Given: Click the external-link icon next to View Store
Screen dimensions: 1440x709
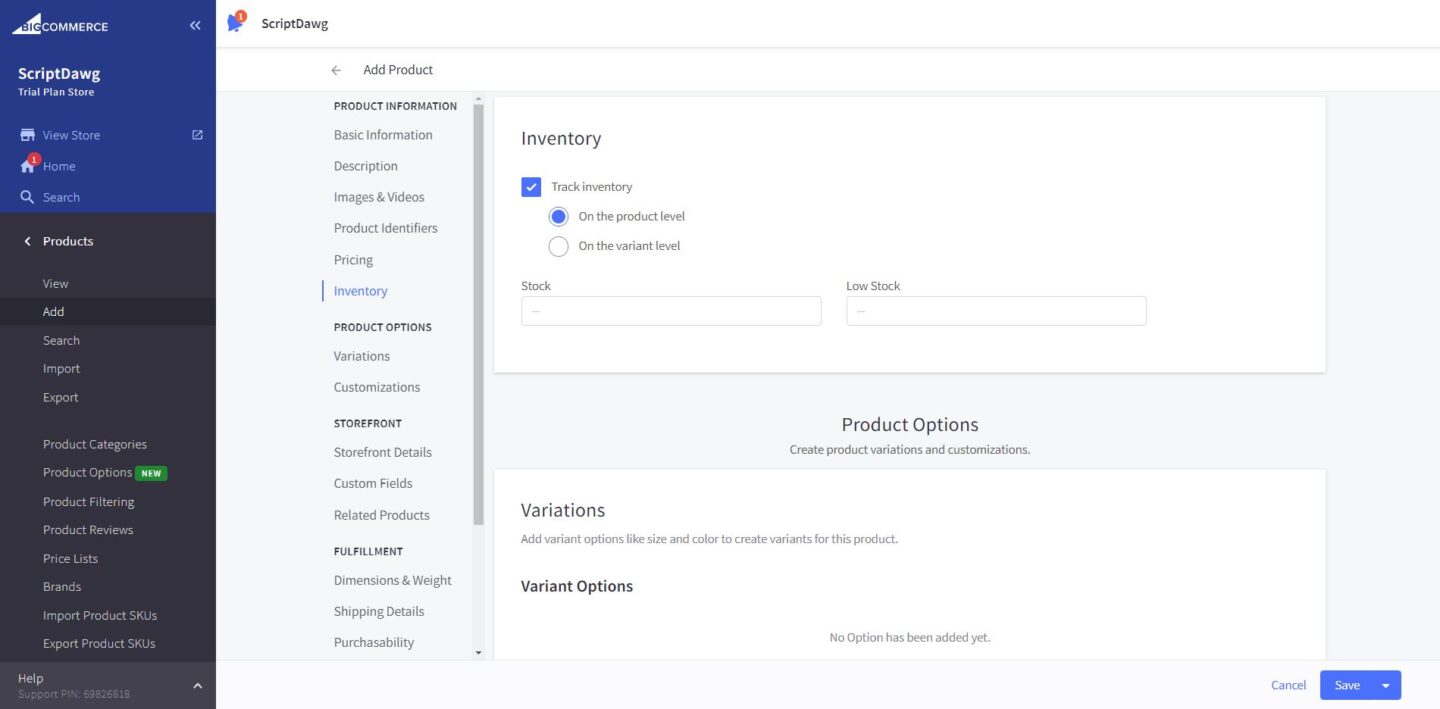Looking at the screenshot, I should tap(197, 134).
